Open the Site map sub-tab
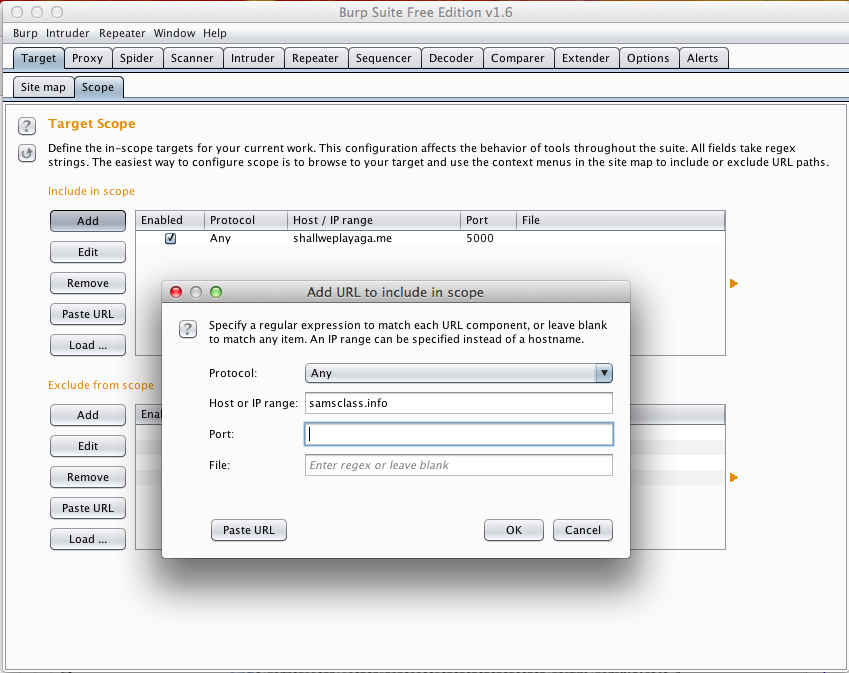The image size is (849, 673). coord(43,87)
